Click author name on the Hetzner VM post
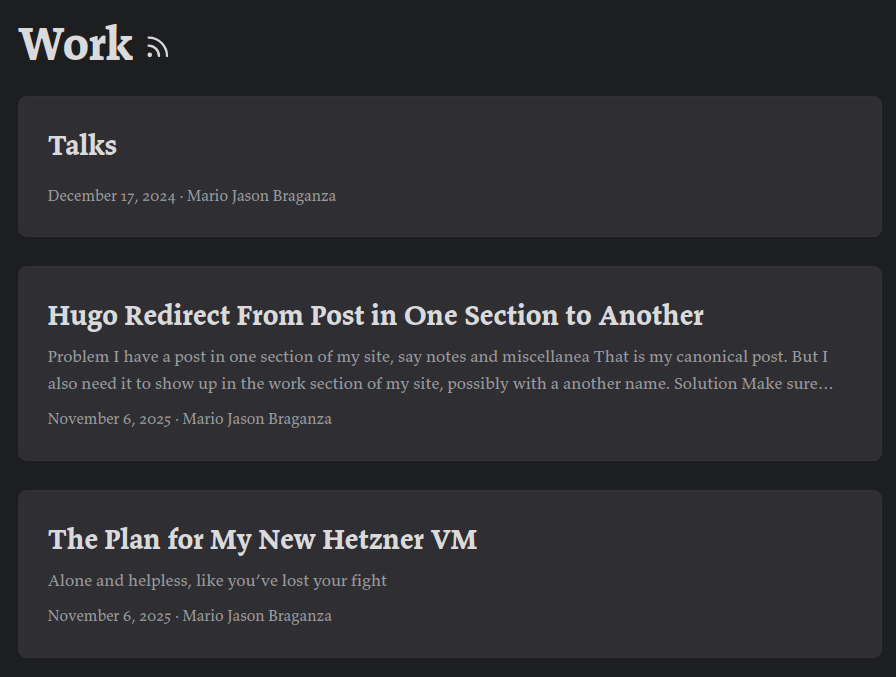This screenshot has width=896, height=677. tap(257, 616)
